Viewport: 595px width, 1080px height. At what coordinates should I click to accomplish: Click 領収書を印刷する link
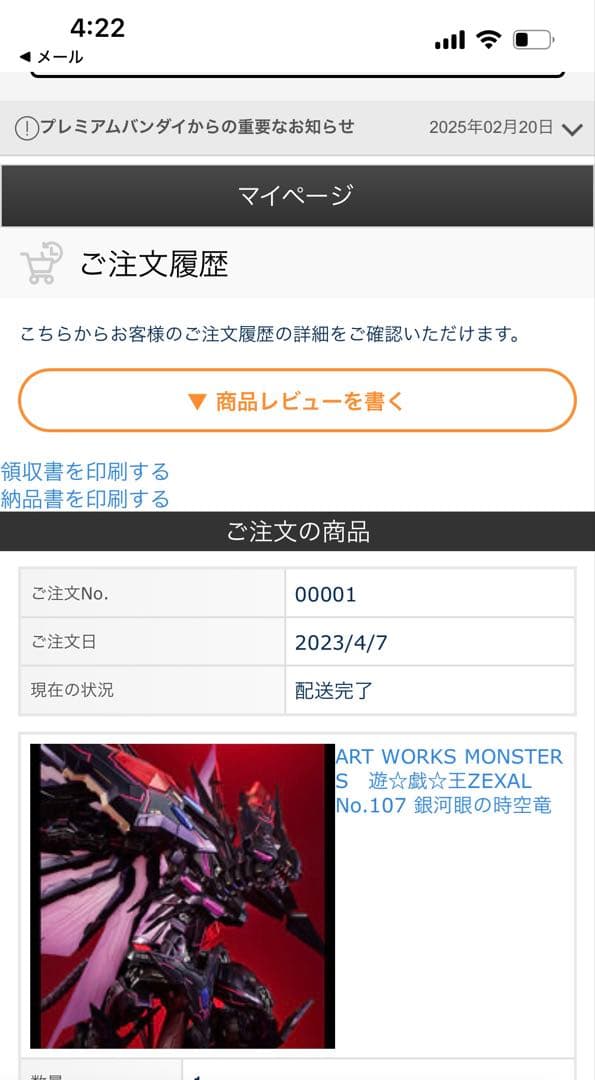click(85, 472)
